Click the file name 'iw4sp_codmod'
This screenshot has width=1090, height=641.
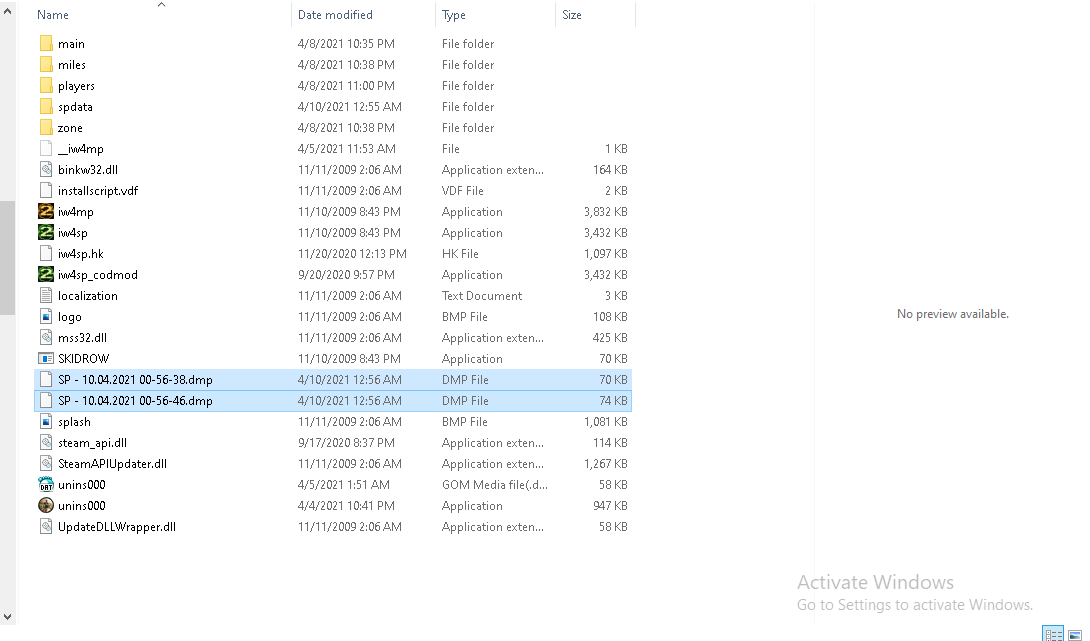[x=98, y=275]
